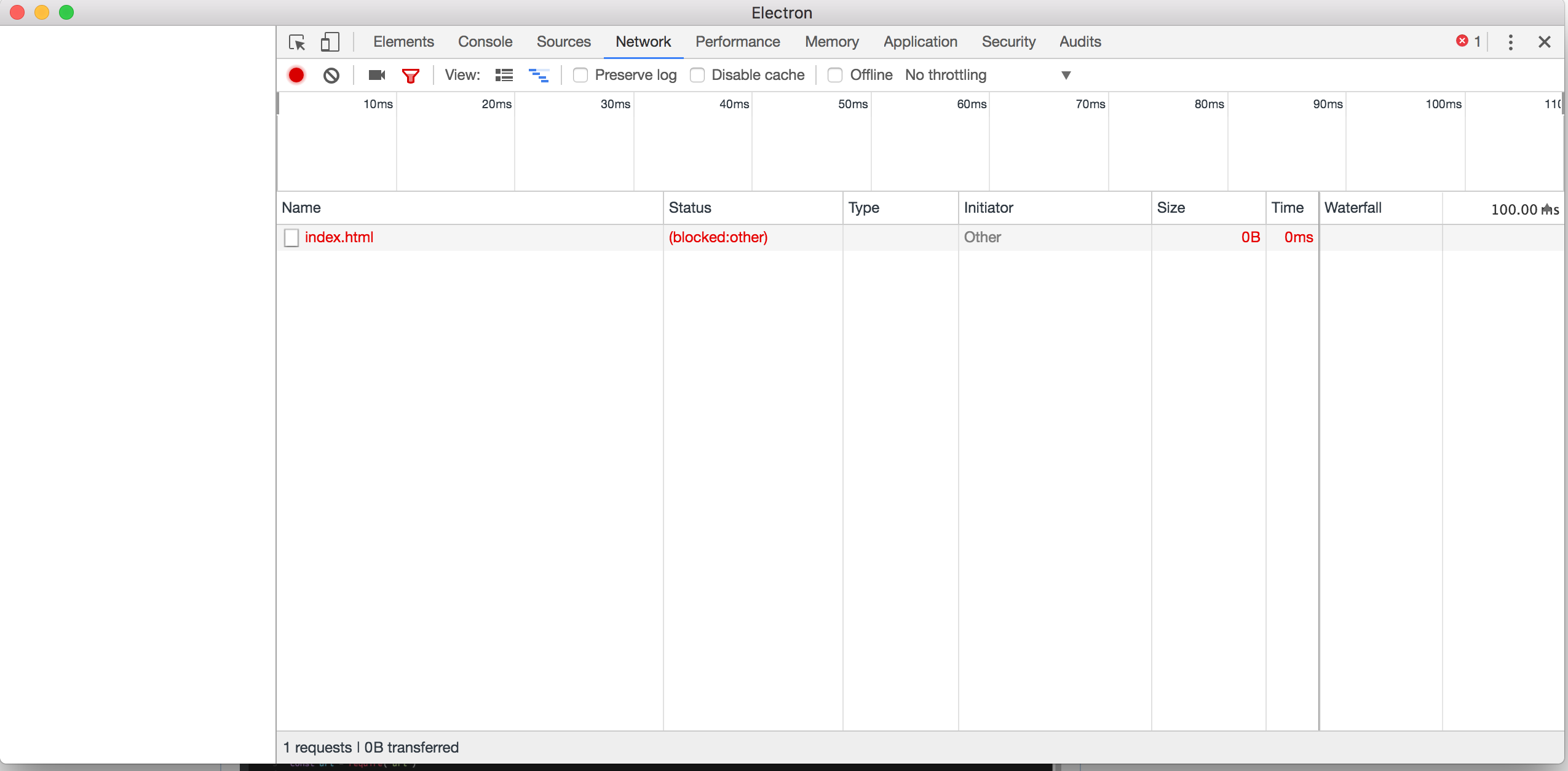
Task: Check the Disable cache checkbox
Action: tap(697, 75)
